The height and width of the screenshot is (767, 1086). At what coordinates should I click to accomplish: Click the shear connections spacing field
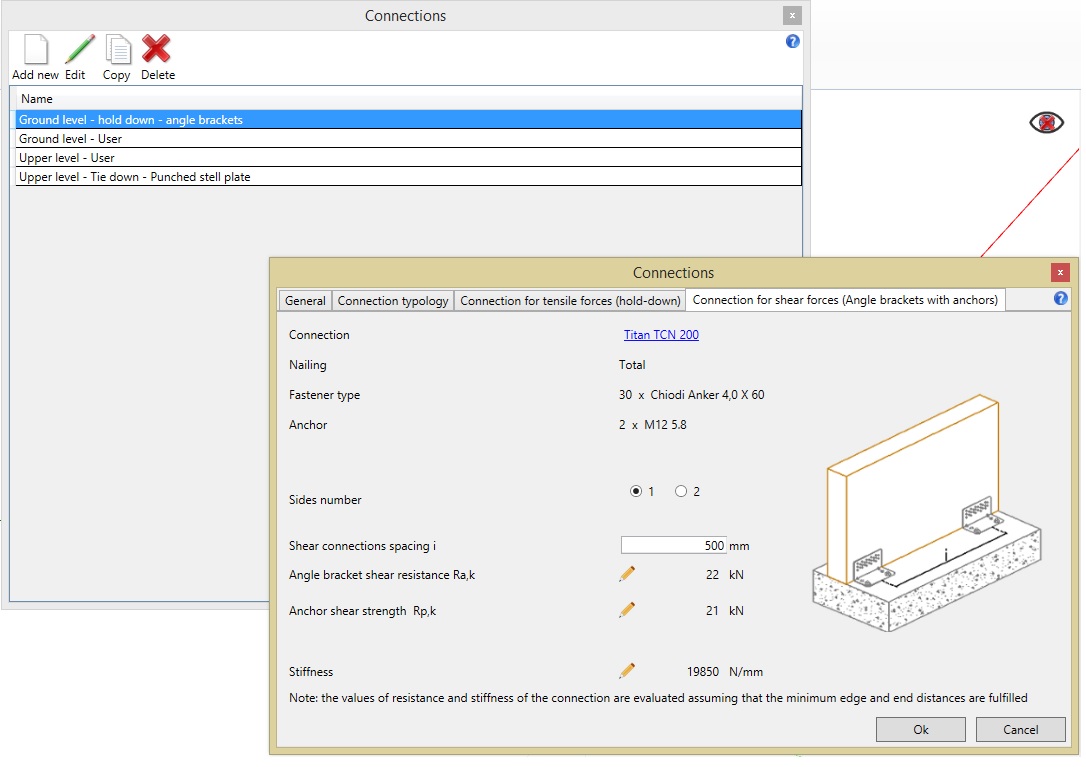(x=674, y=546)
